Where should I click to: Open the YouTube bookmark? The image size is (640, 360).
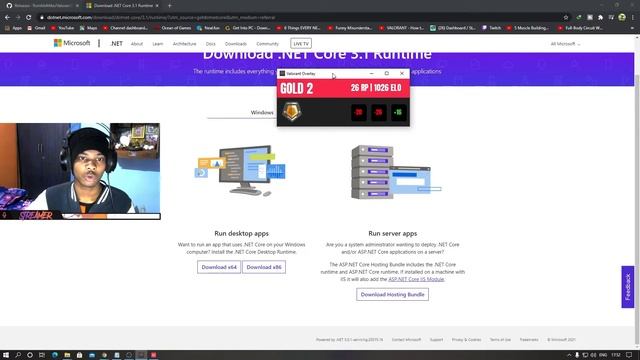pyautogui.click(x=62, y=28)
